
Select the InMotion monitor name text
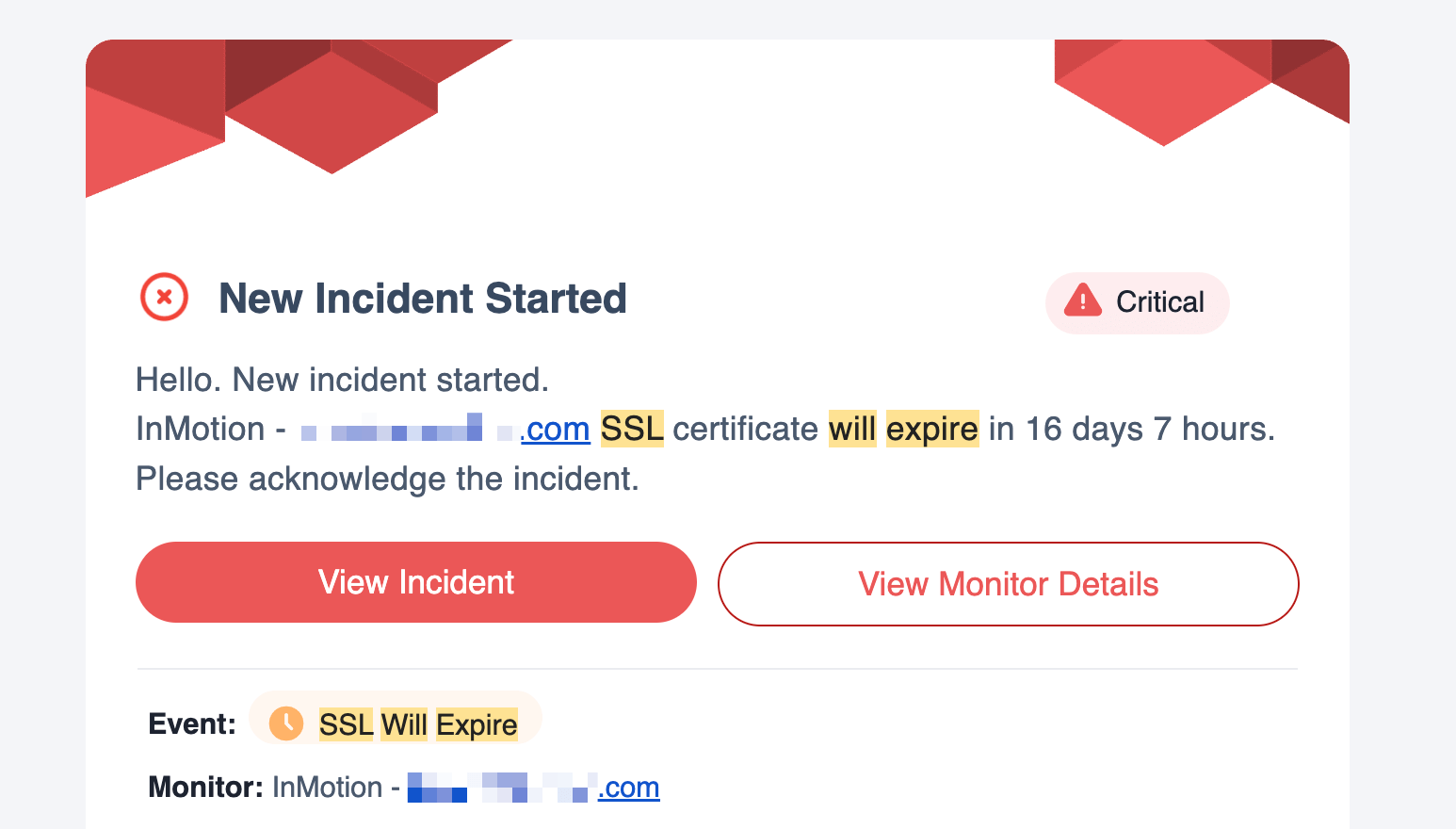tap(327, 787)
